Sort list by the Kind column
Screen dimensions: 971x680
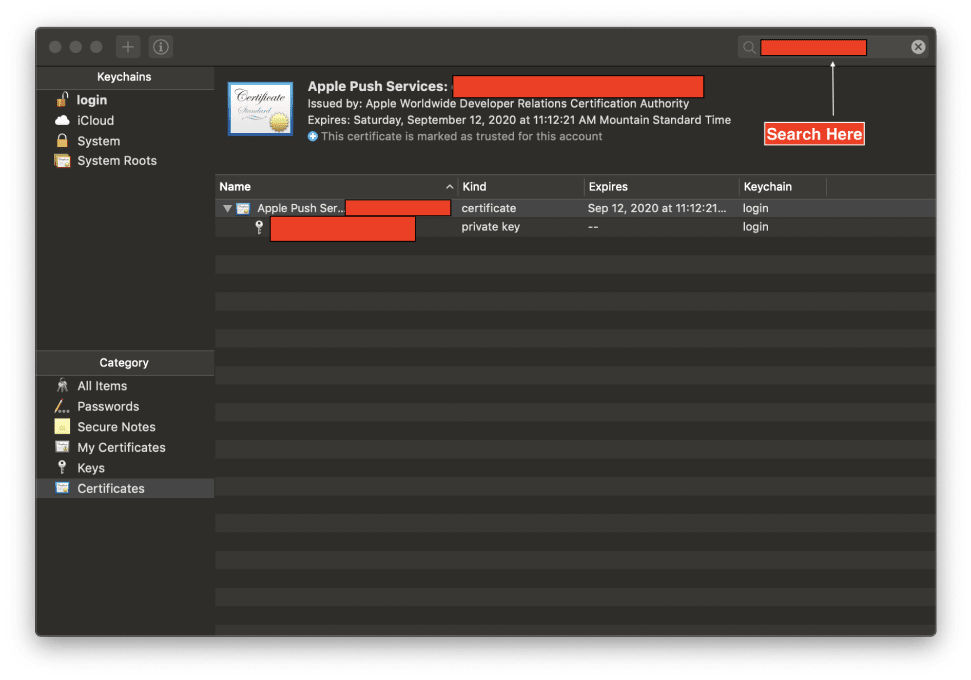tap(520, 187)
